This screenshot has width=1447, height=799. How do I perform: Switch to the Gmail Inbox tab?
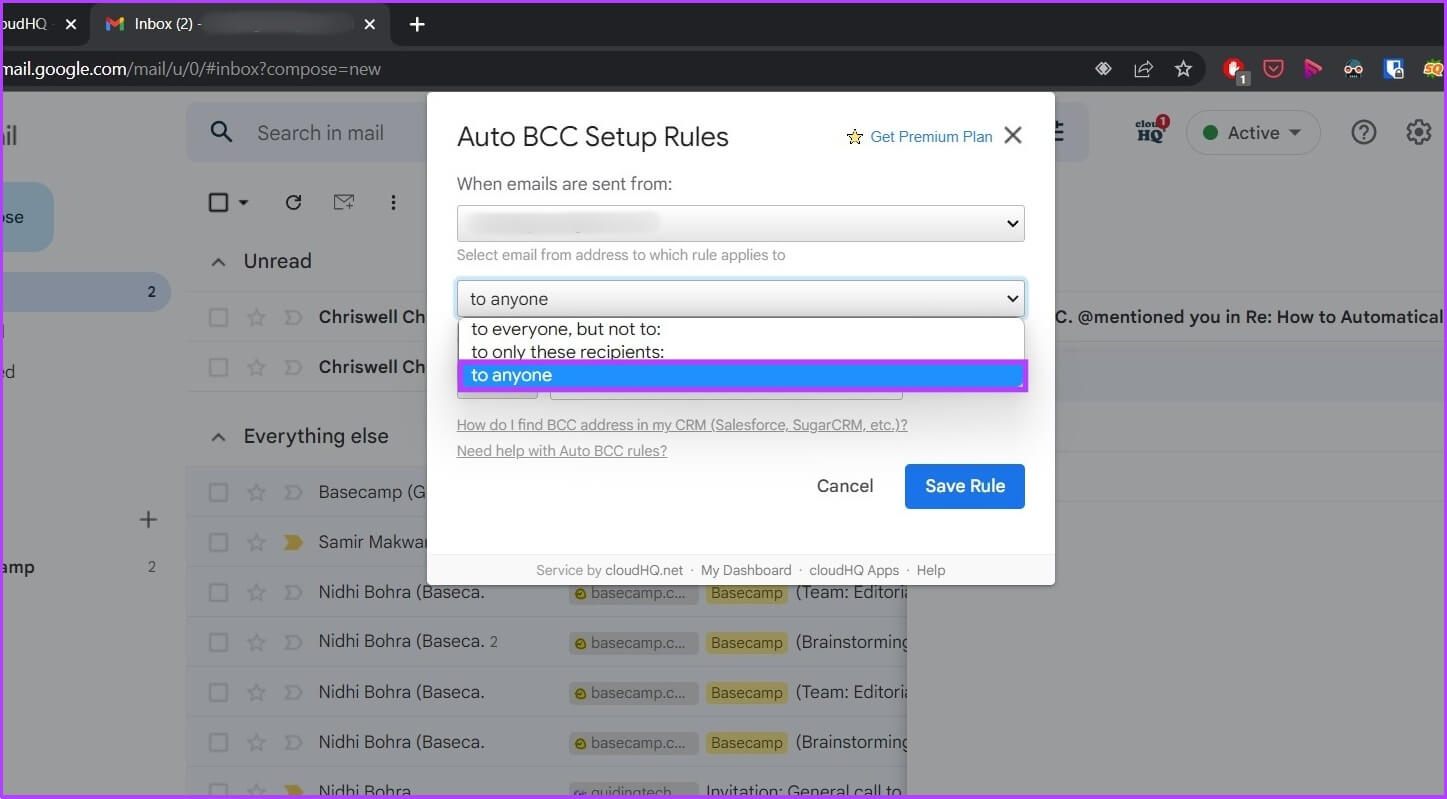click(x=240, y=24)
